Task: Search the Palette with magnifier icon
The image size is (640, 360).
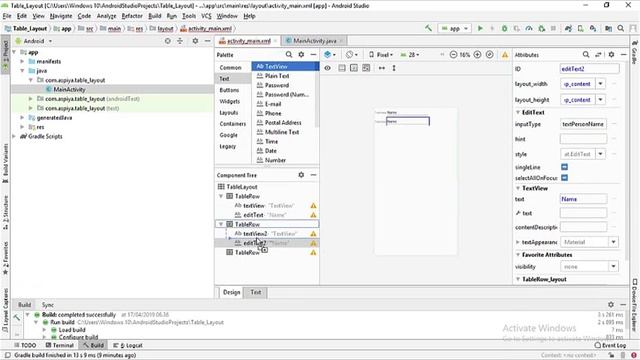Action: pyautogui.click(x=289, y=54)
